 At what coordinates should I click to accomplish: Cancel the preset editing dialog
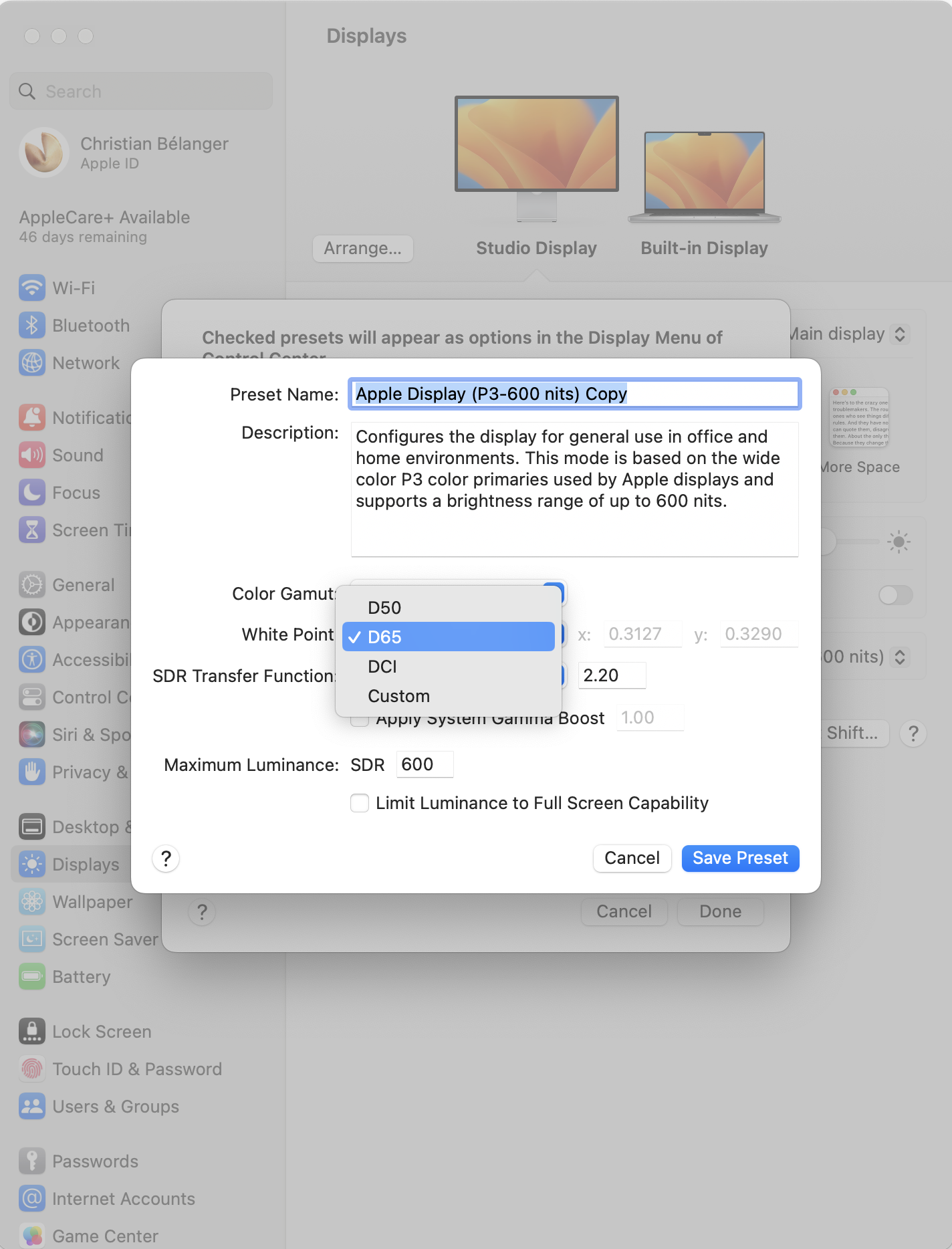[x=632, y=859]
